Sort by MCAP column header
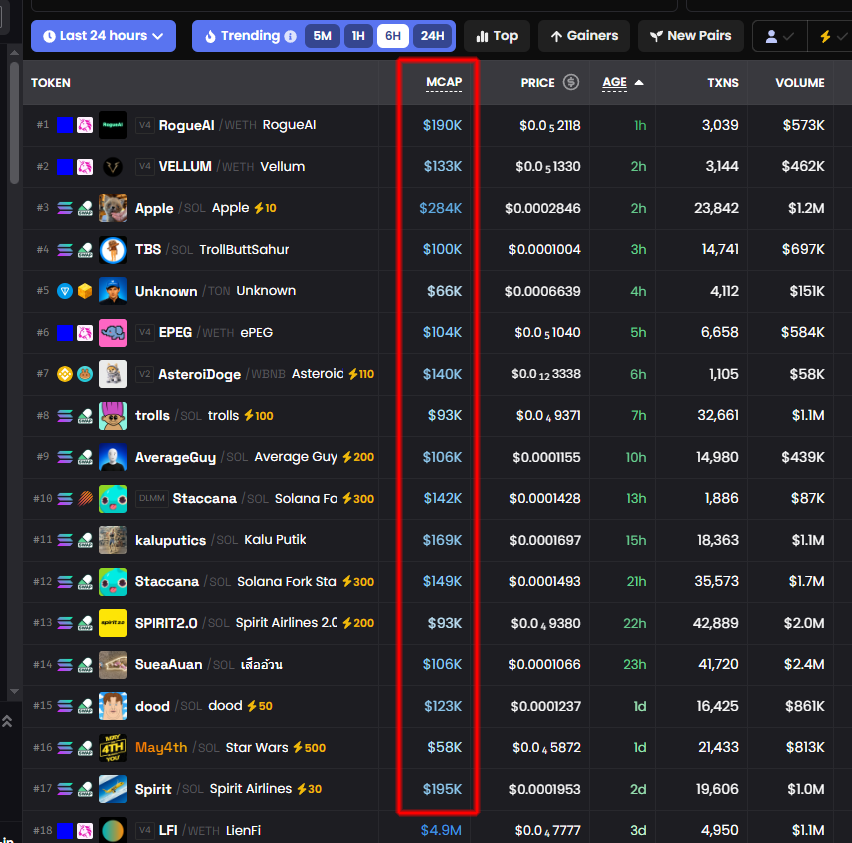The height and width of the screenshot is (843, 852). click(444, 82)
